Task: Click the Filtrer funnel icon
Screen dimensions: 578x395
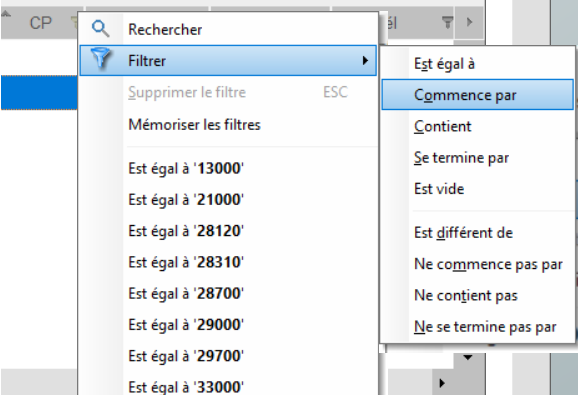Action: point(100,59)
